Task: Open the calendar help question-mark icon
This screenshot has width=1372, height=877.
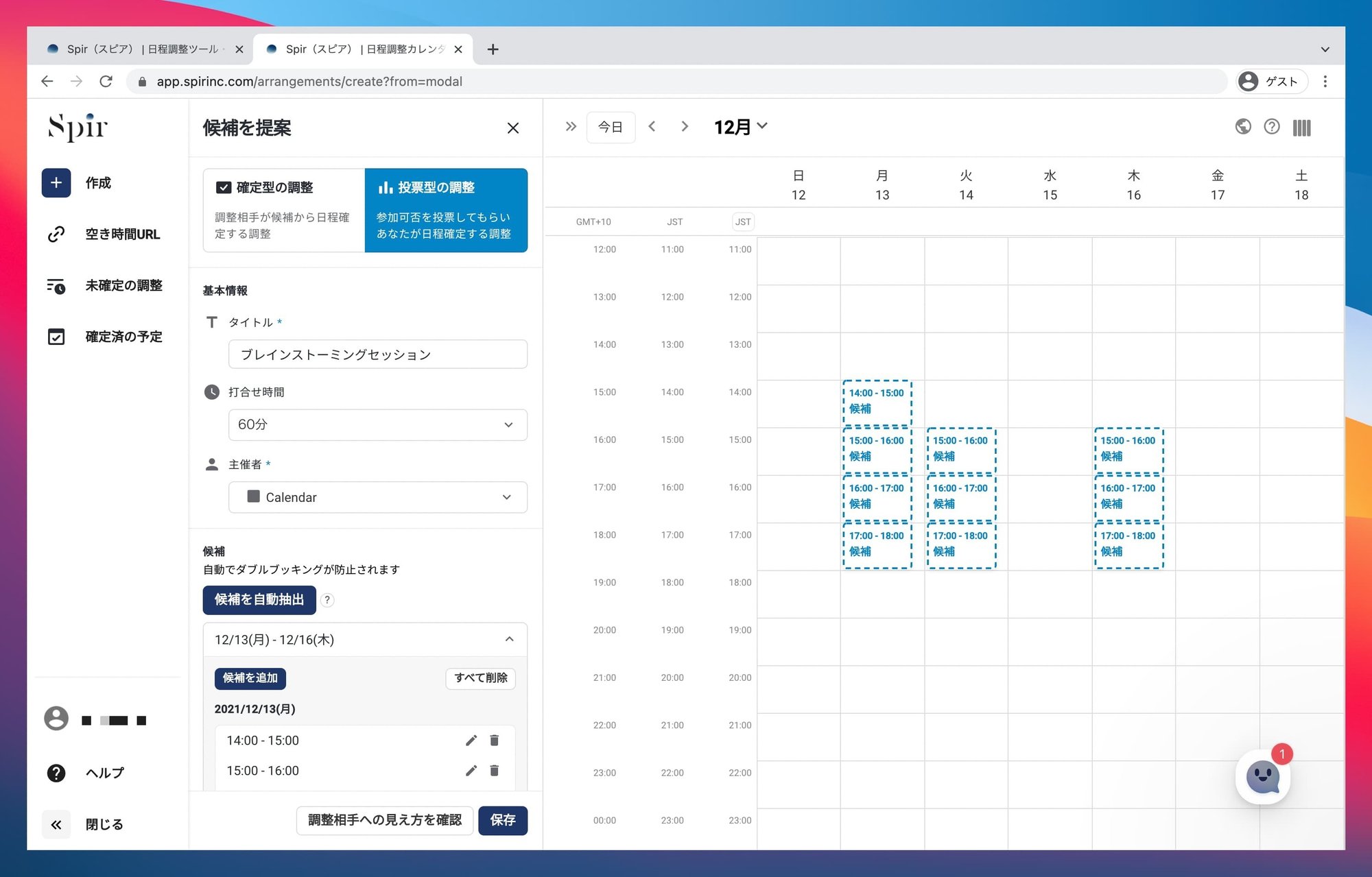Action: pyautogui.click(x=1272, y=126)
